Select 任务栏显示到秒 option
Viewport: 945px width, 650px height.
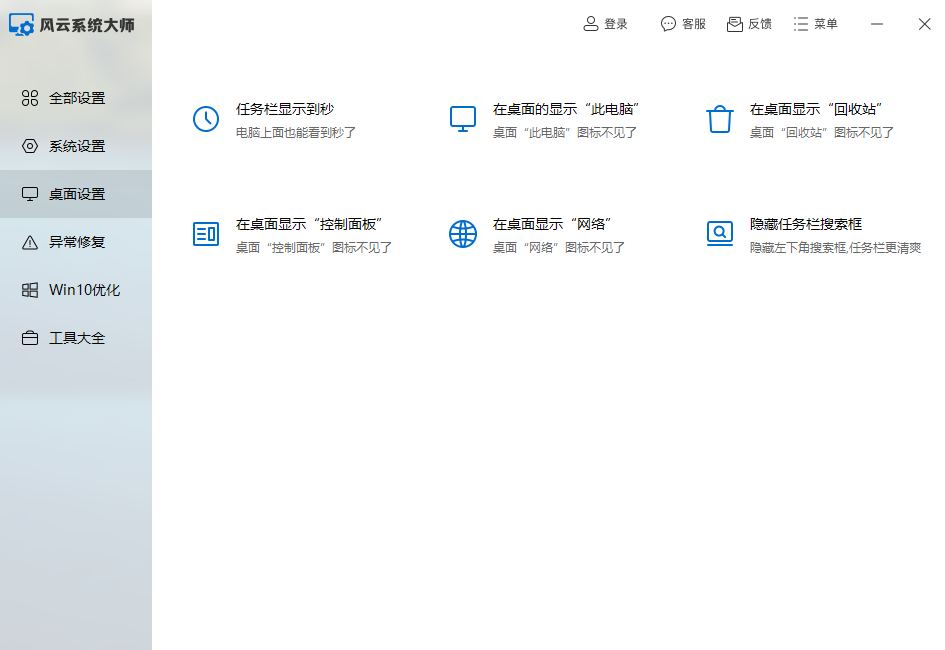coord(285,109)
